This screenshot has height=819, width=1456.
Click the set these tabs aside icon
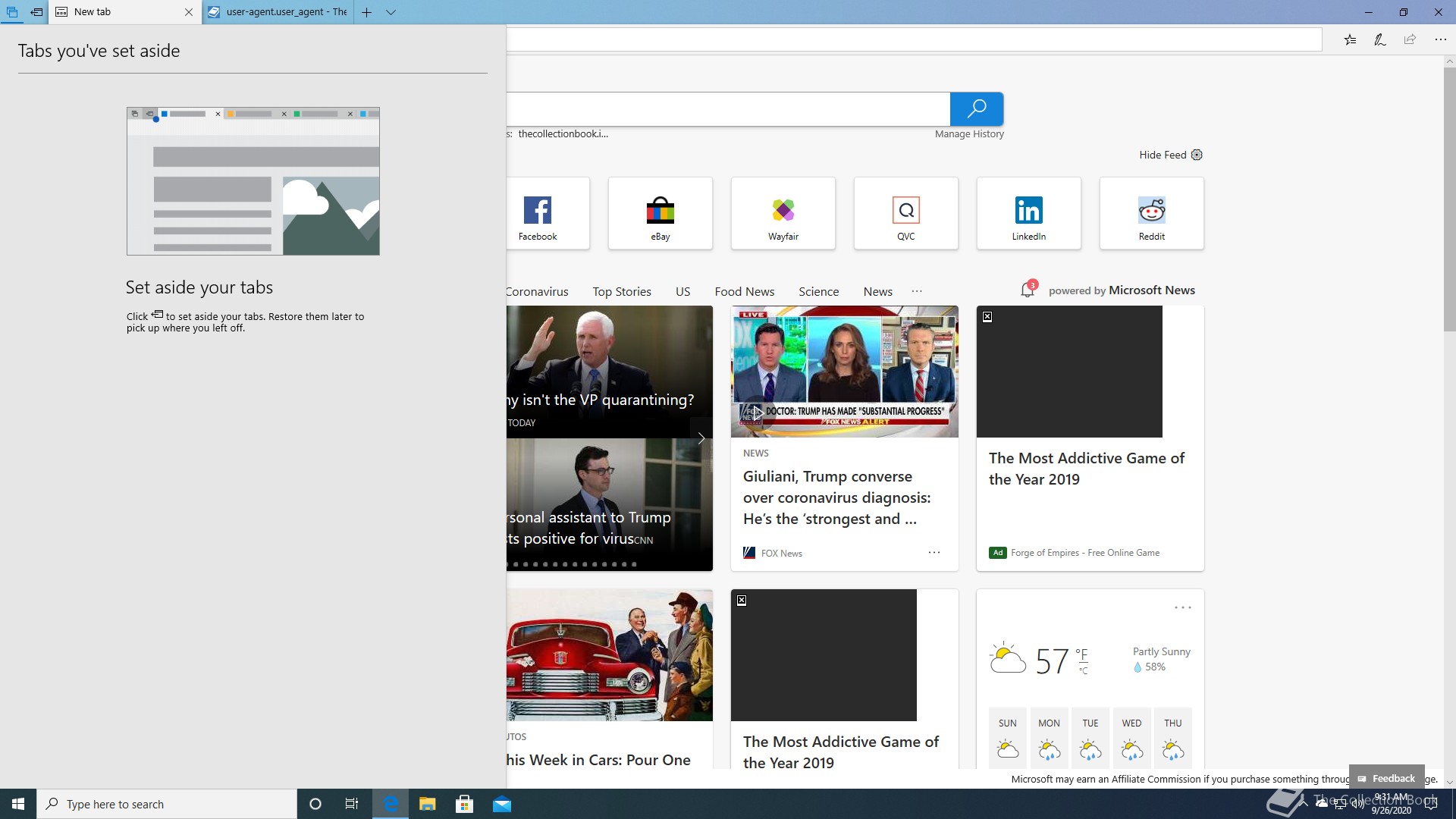coord(36,12)
